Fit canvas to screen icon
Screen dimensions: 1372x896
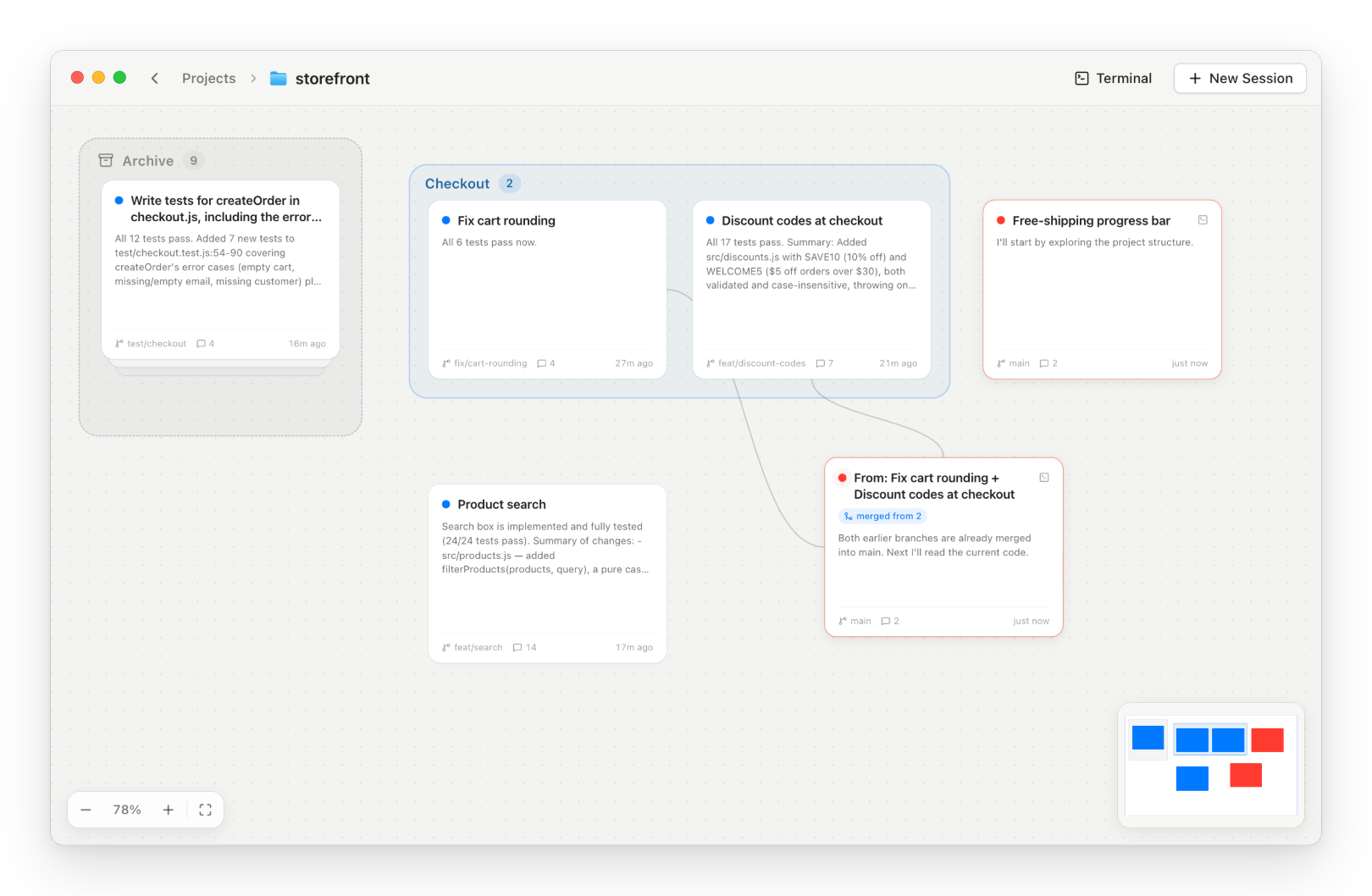[205, 810]
